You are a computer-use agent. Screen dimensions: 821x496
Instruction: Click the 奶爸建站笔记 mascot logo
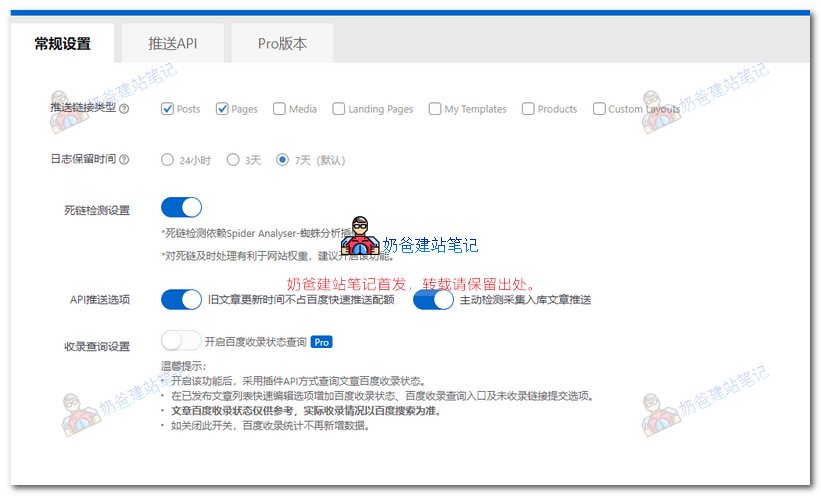(361, 238)
